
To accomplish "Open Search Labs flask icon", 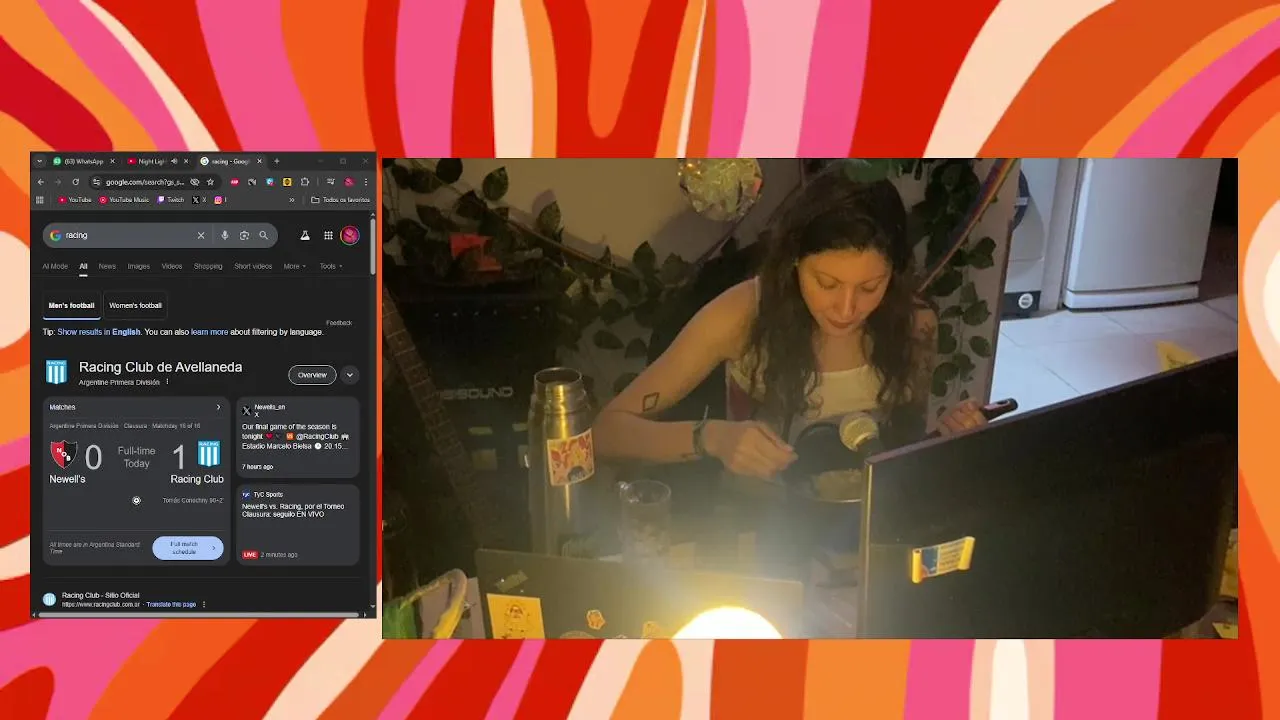I will coord(305,235).
